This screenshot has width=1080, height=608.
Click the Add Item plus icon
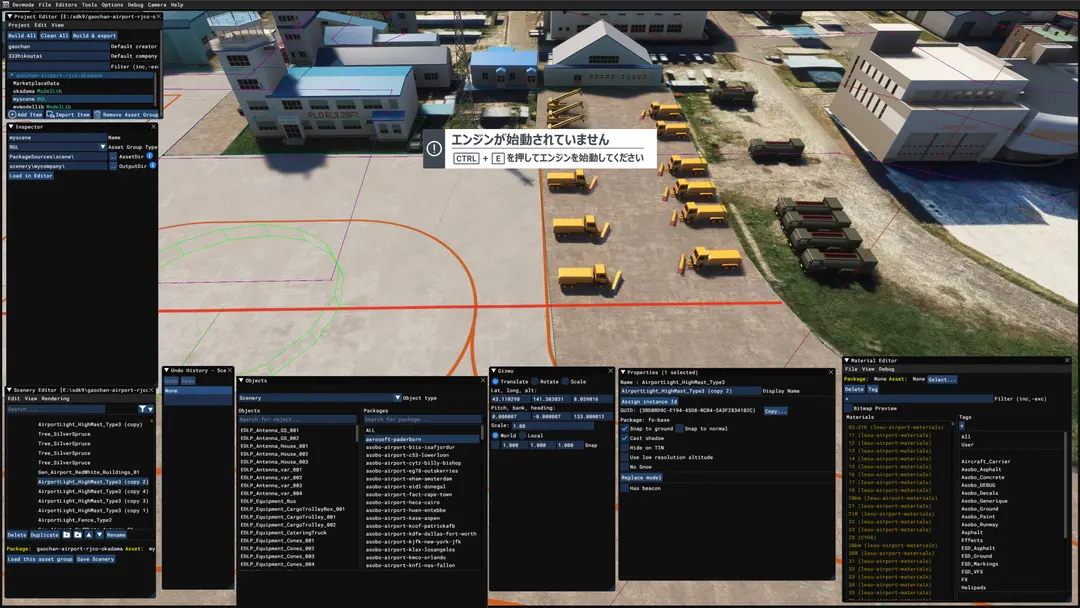click(12, 115)
